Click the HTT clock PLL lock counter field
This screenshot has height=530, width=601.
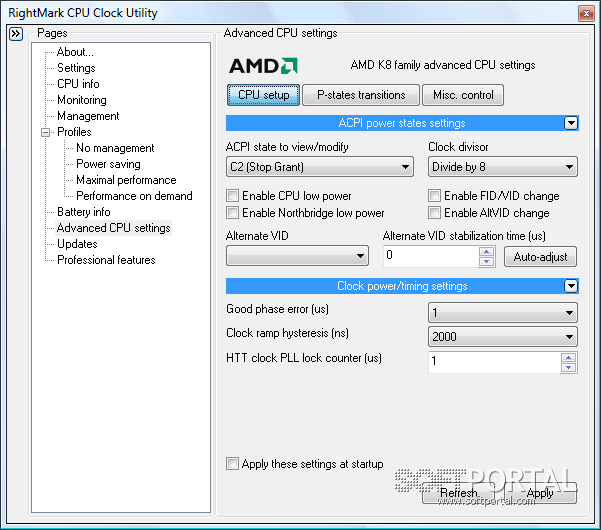click(494, 362)
